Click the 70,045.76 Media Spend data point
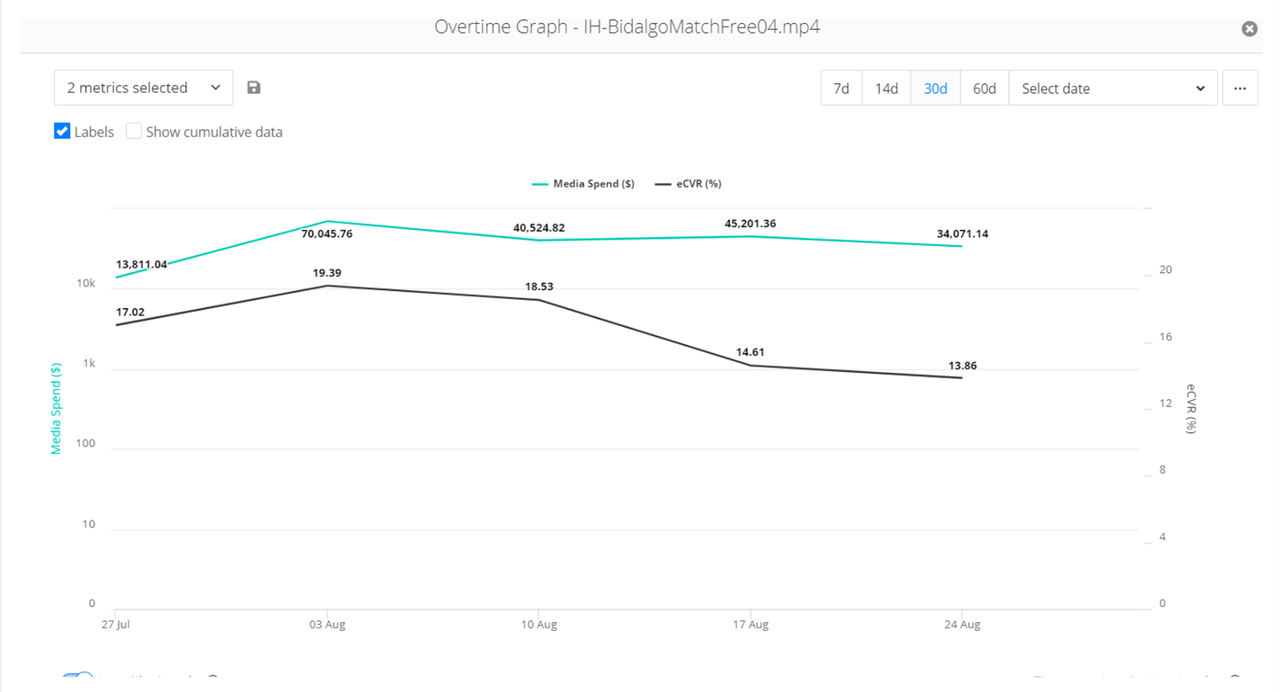The width and height of the screenshot is (1280, 692). 327,221
